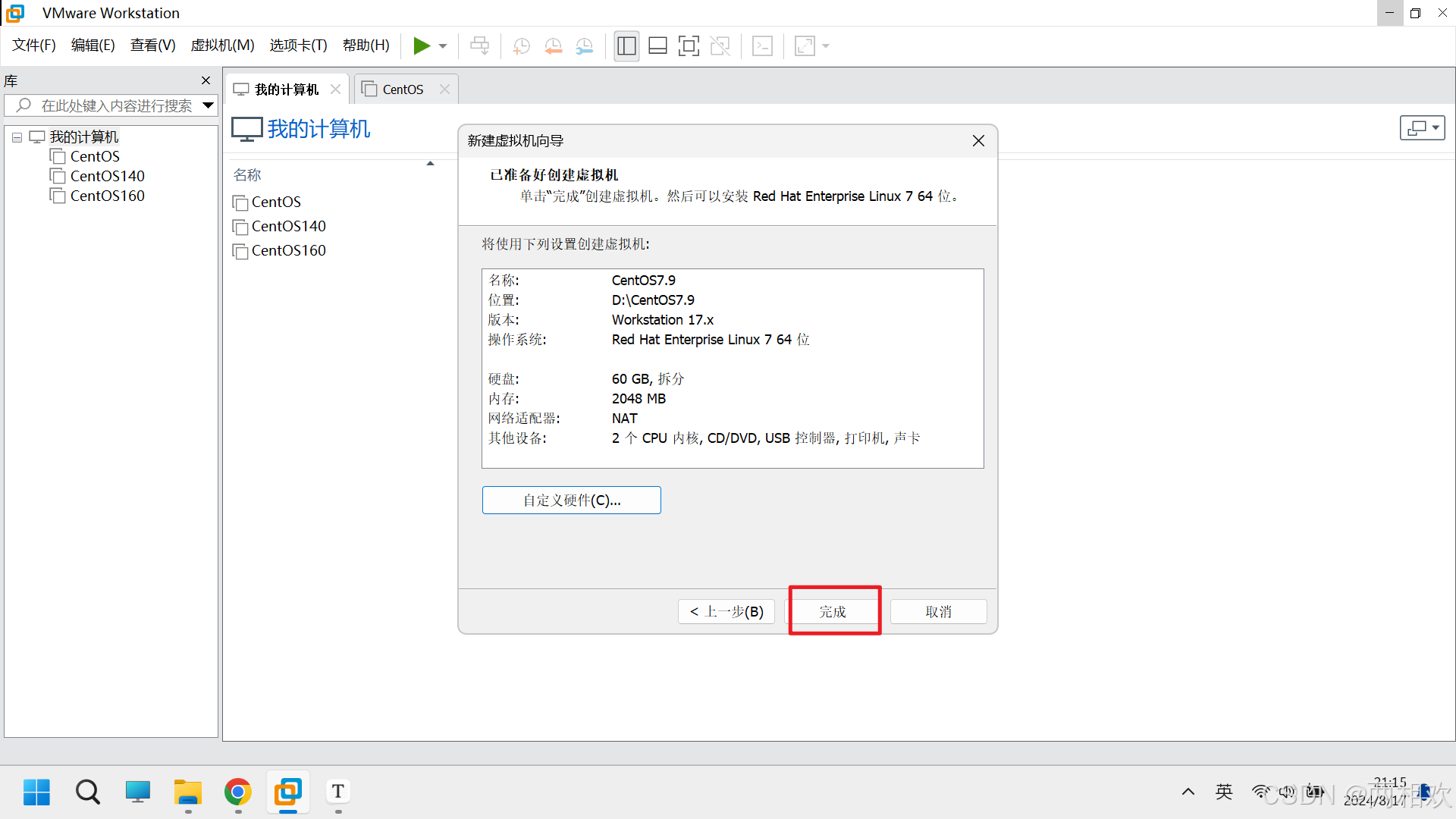
Task: Open the snapshot manager icon
Action: click(x=585, y=46)
